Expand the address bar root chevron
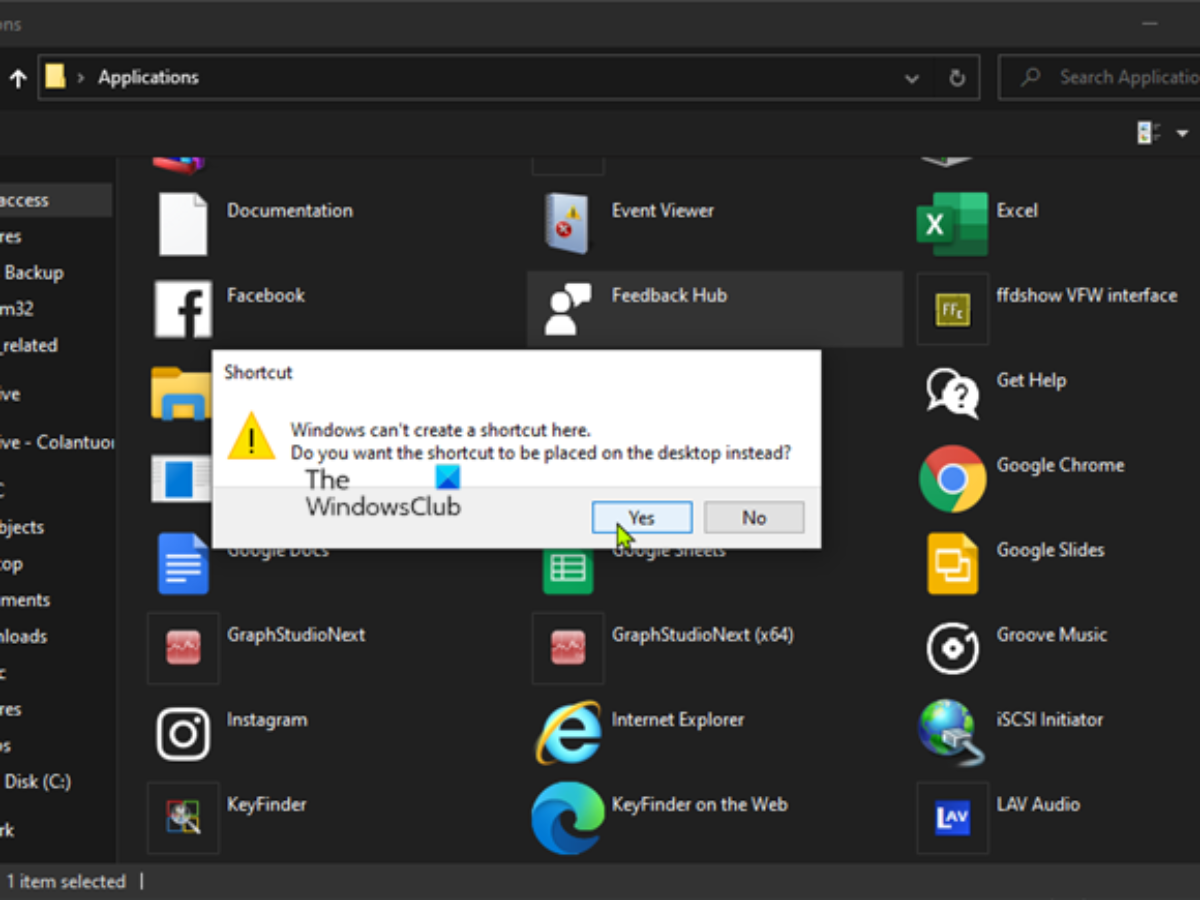 [x=81, y=77]
